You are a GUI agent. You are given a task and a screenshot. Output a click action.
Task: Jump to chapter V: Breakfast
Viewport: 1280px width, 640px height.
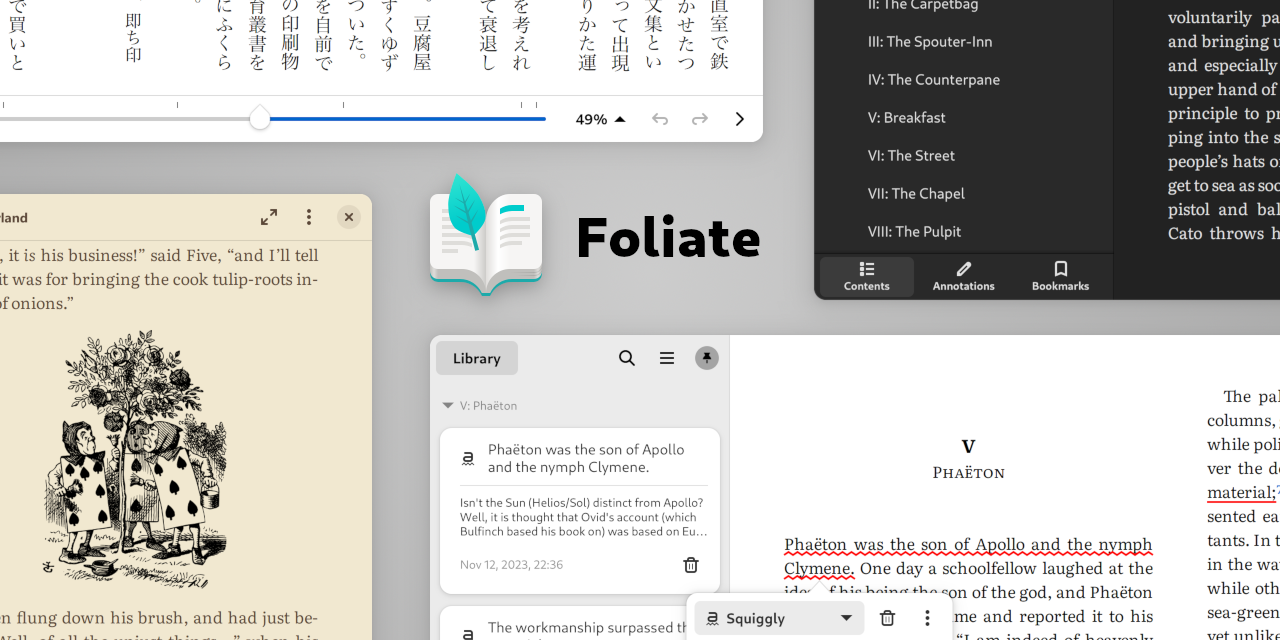pos(907,118)
